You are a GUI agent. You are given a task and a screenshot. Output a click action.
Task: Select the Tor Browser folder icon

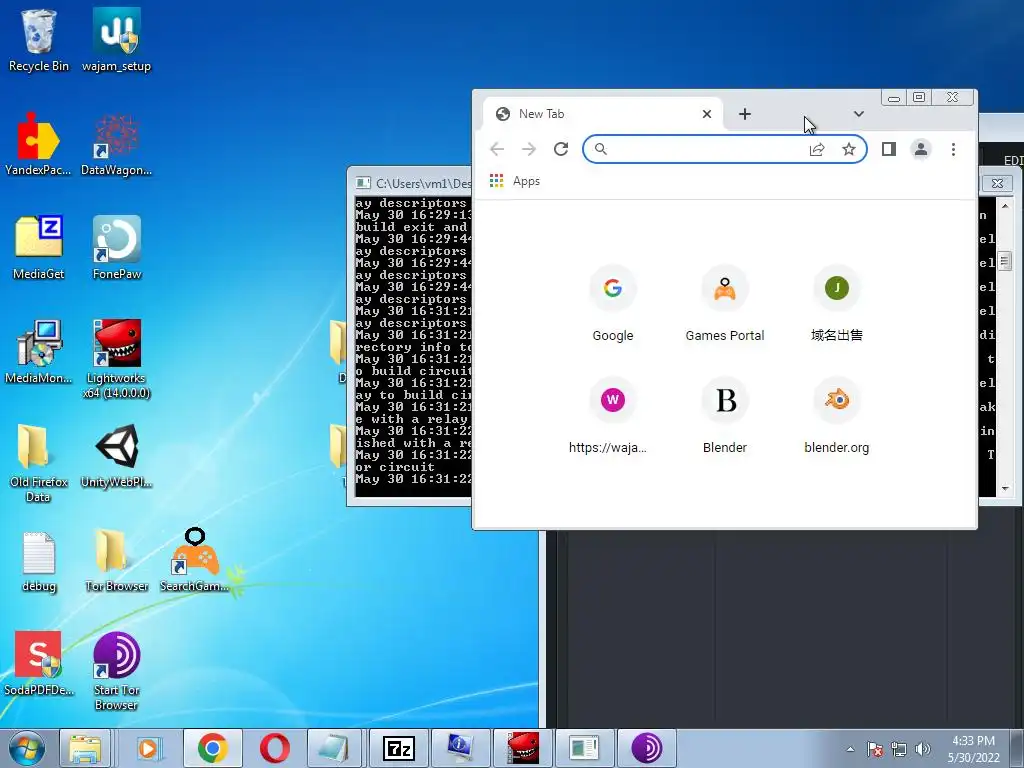[x=116, y=560]
